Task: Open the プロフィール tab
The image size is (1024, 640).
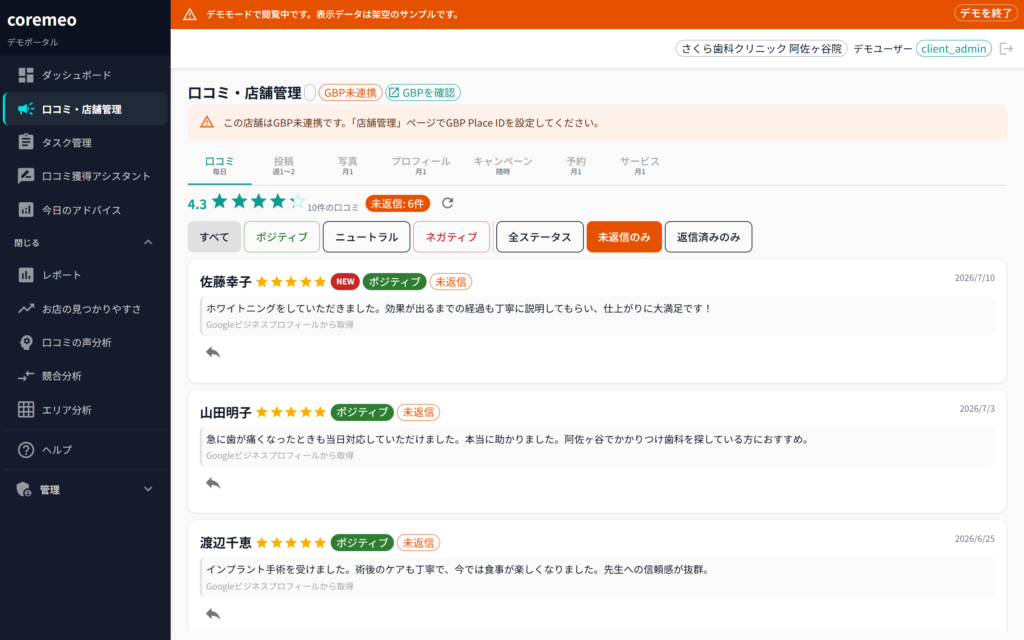Action: pyautogui.click(x=421, y=166)
